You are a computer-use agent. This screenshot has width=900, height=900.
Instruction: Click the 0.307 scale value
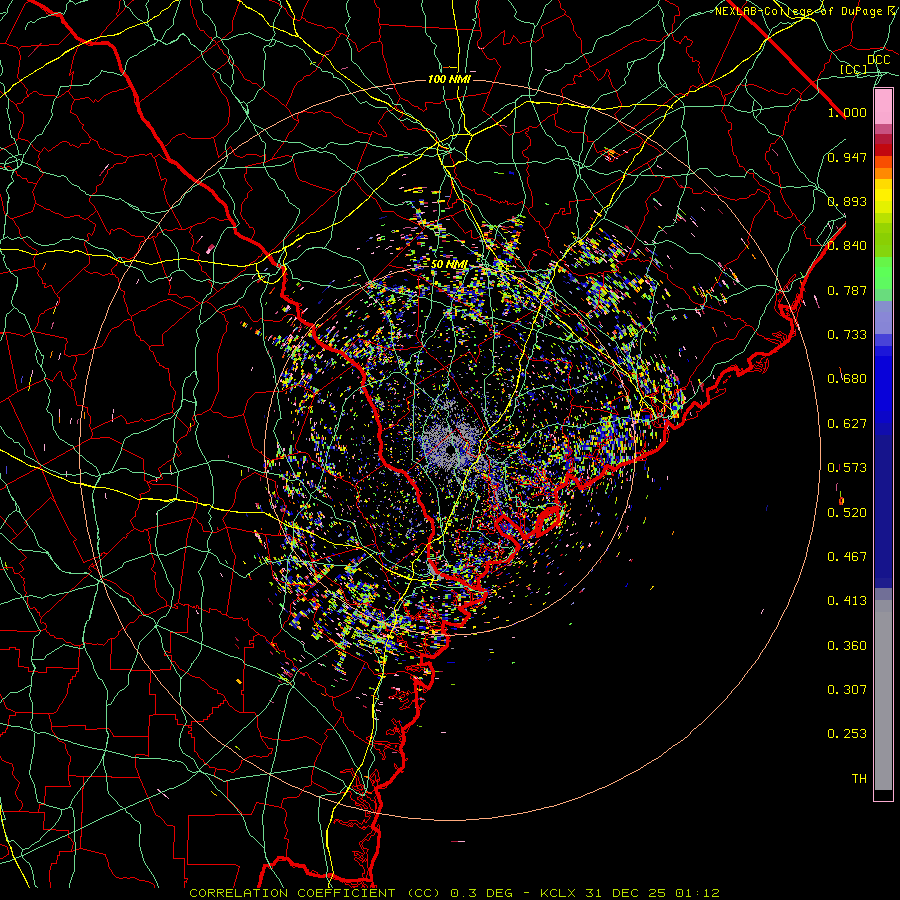[x=847, y=689]
